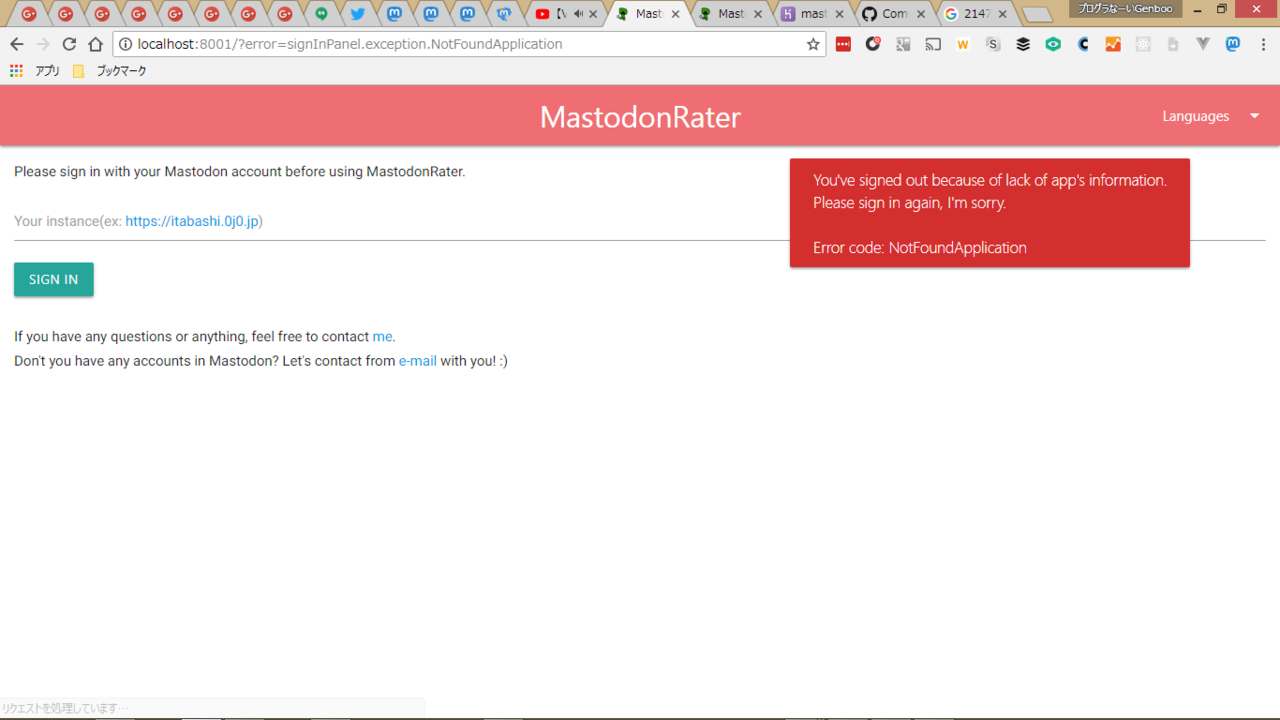Click the bookmark star icon in address bar
The height and width of the screenshot is (720, 1280).
[x=813, y=44]
